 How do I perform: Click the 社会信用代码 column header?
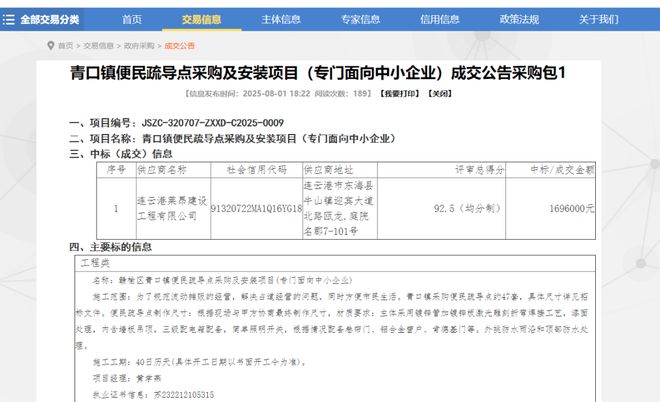click(x=256, y=170)
